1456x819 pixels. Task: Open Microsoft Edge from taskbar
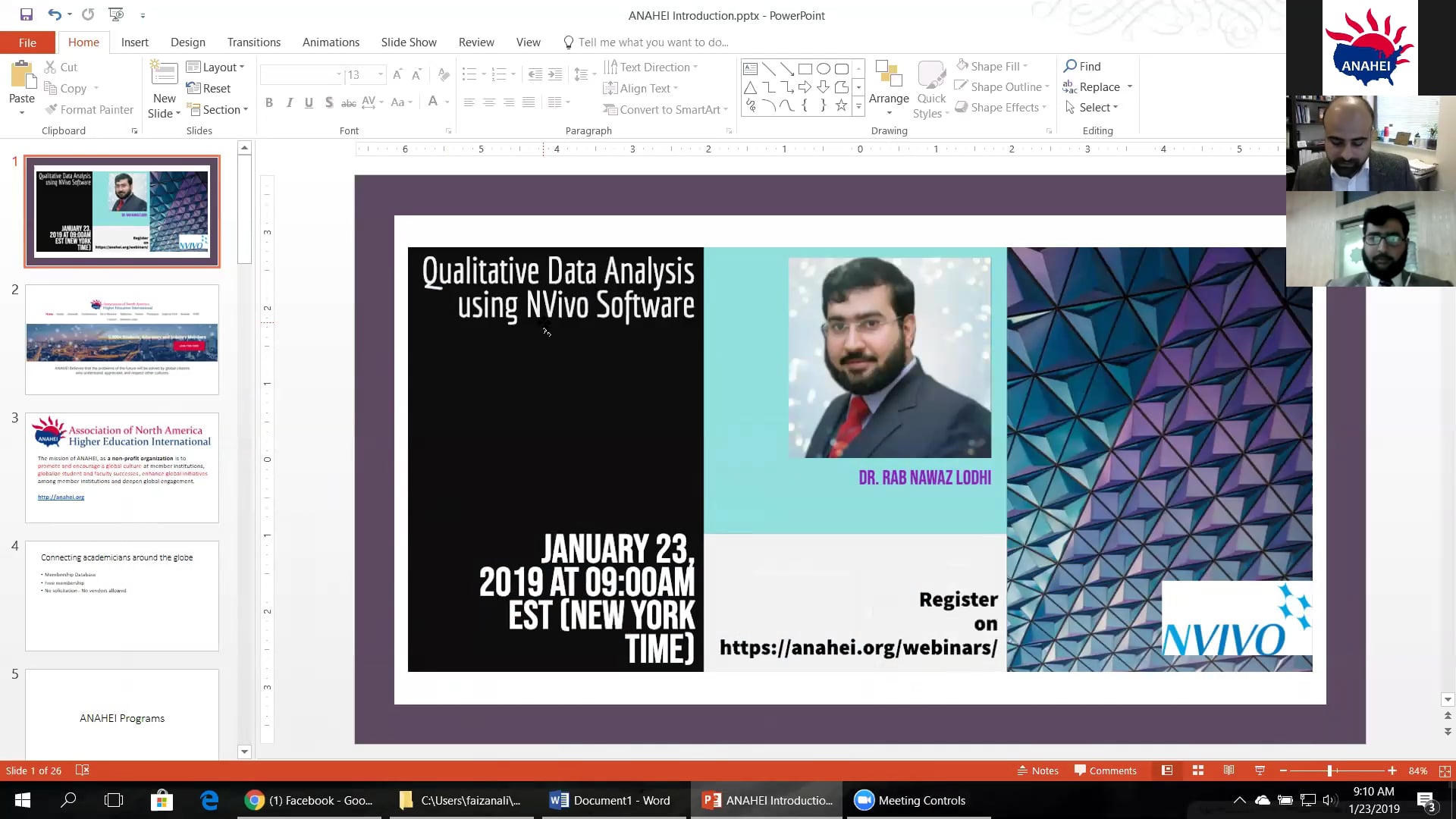[209, 800]
